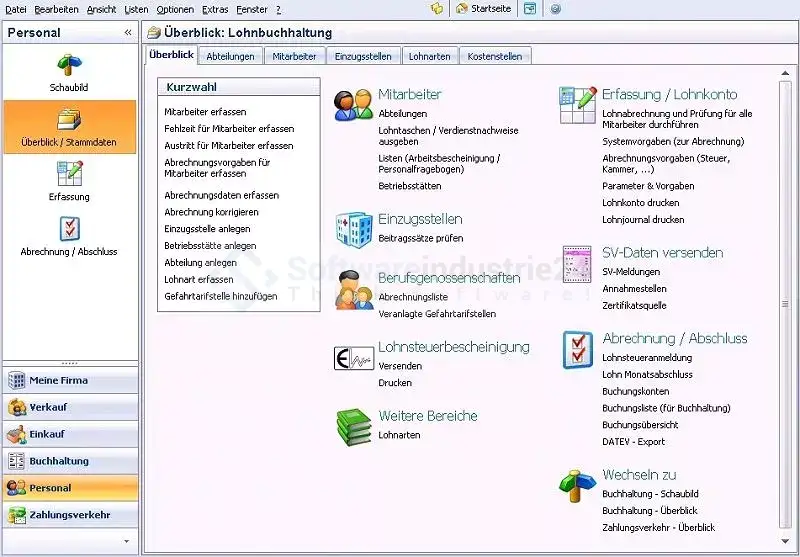Click the Weitere Bereiche books icon
Viewport: 800px width, 557px height.
pos(353,425)
